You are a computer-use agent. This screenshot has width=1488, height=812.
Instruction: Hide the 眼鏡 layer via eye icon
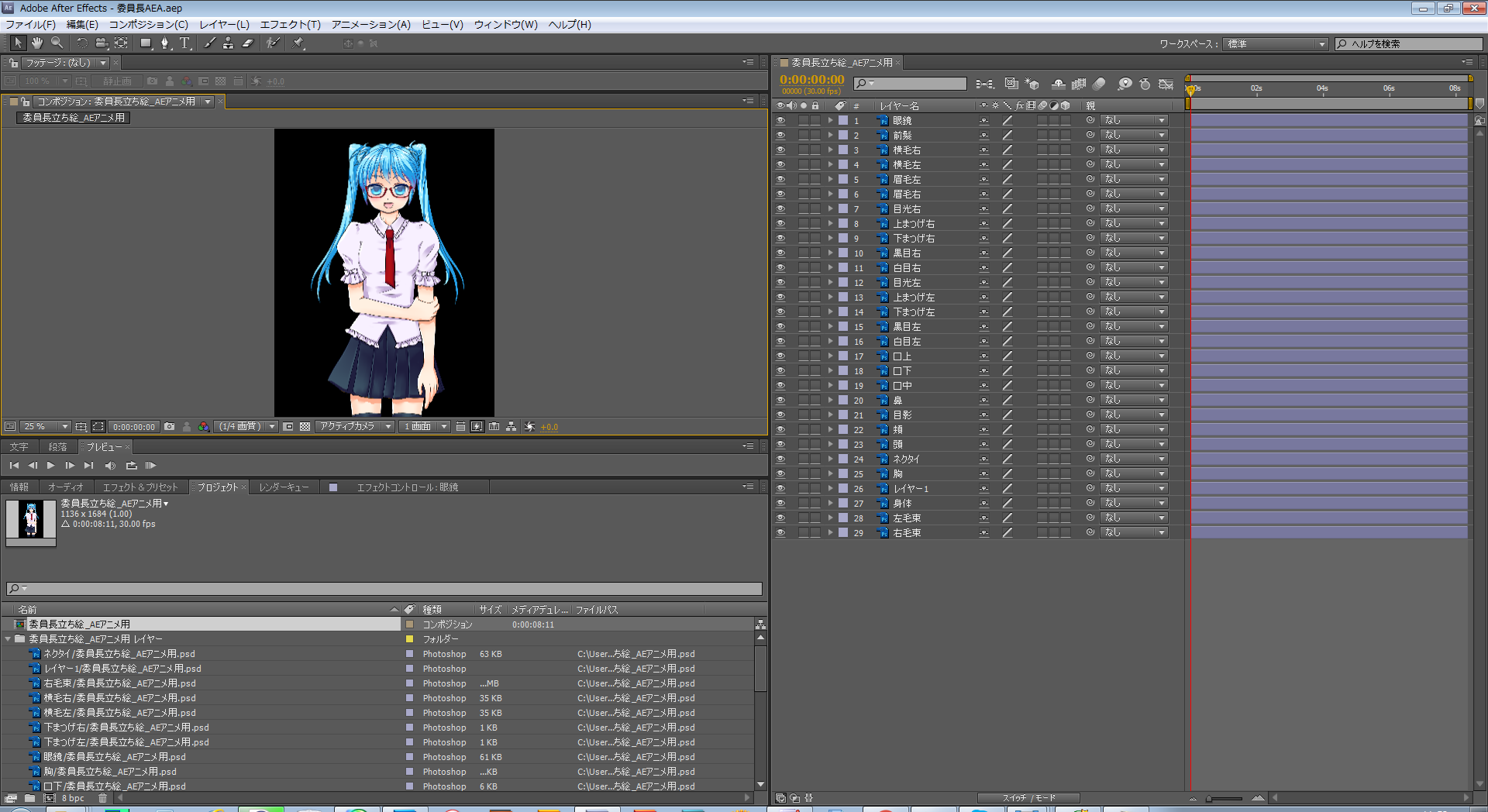tap(780, 121)
